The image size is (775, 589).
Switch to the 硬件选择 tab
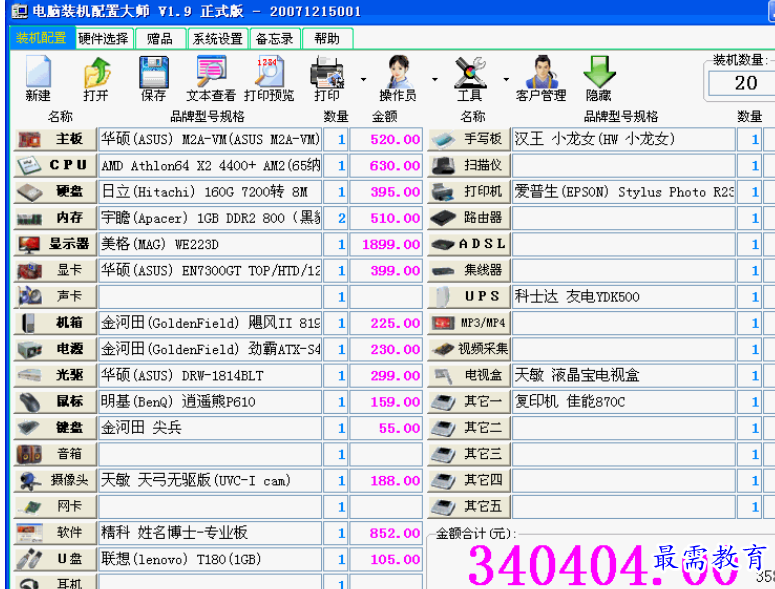coord(103,39)
